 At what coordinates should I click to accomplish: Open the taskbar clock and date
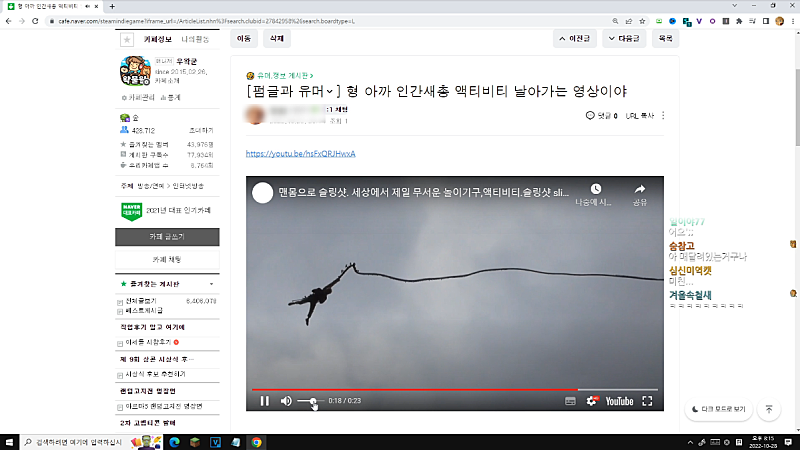click(763, 442)
